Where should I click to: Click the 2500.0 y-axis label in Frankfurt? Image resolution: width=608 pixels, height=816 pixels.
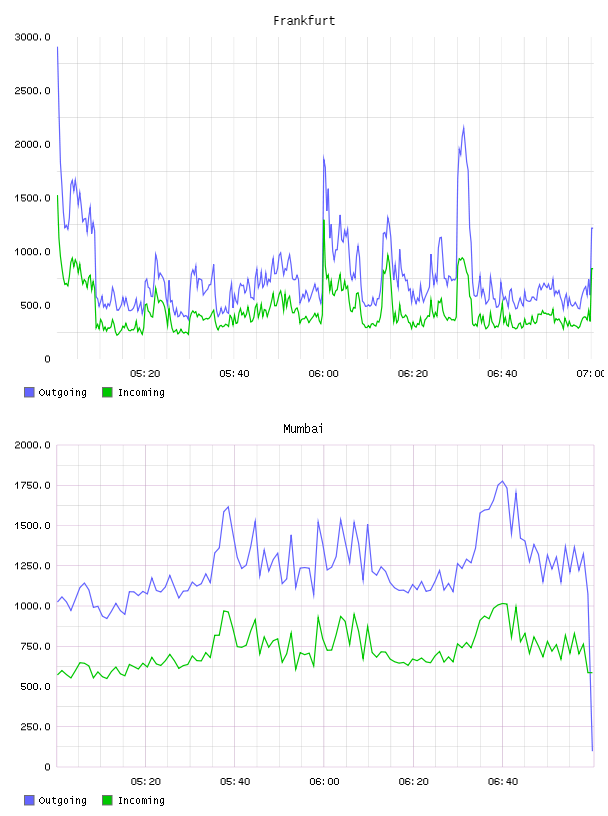click(33, 91)
